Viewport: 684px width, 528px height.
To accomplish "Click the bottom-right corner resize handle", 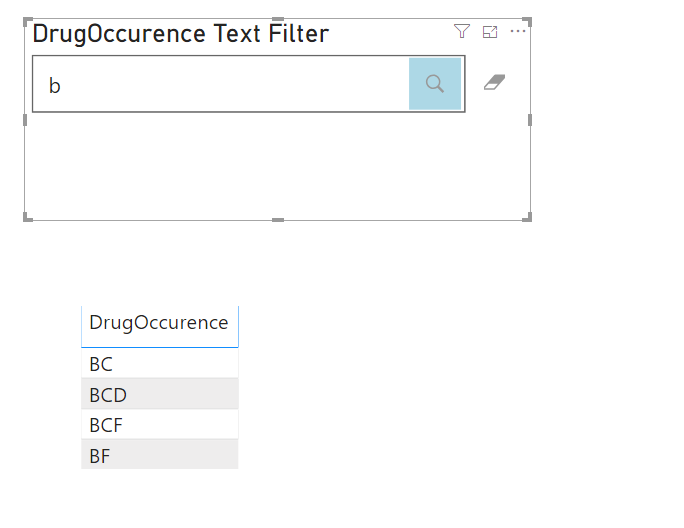I will click(527, 218).
